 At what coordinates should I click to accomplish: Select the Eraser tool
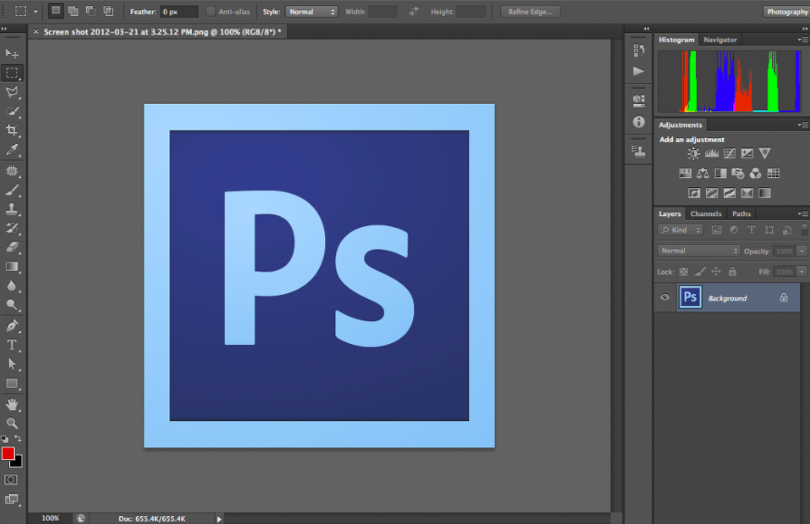point(11,247)
